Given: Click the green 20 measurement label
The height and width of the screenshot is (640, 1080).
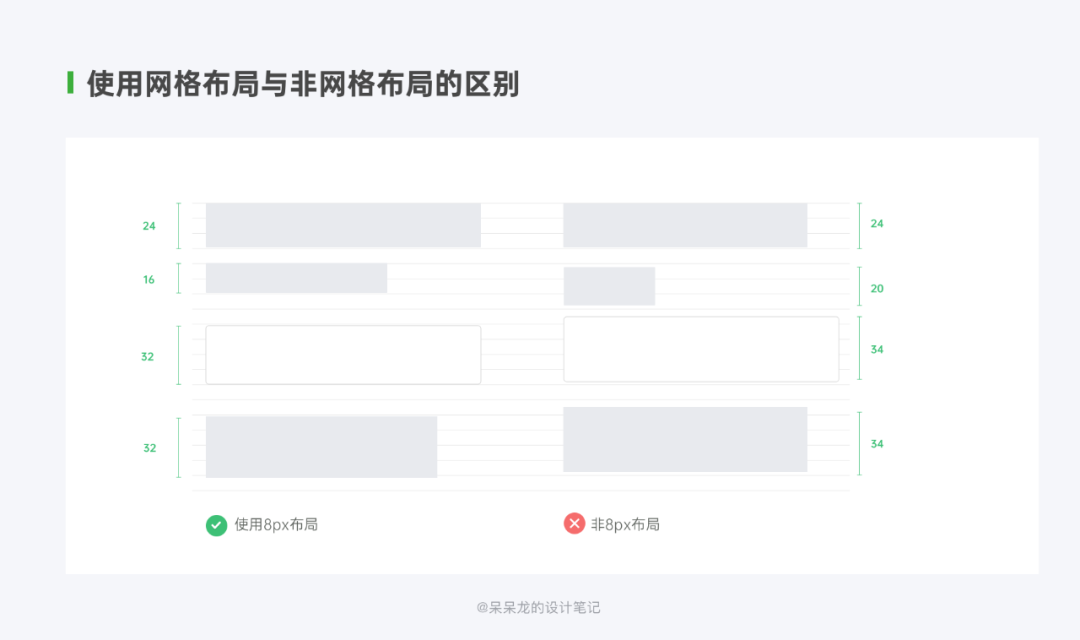Looking at the screenshot, I should tap(877, 289).
